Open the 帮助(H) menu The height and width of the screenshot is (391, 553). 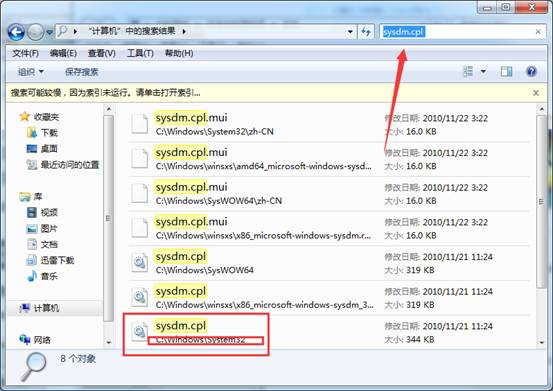pos(179,53)
